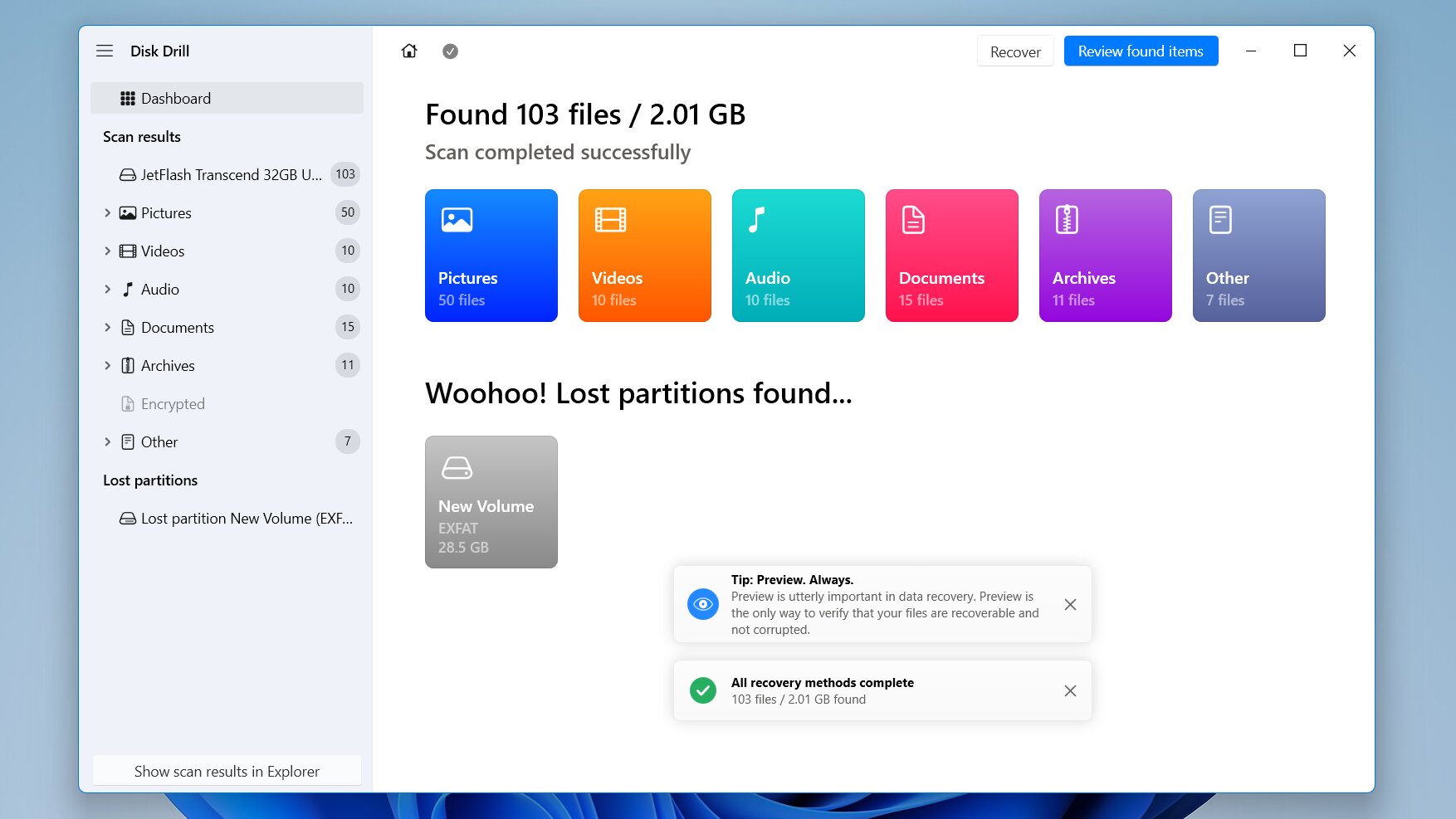Open the New Volume EXFAT partition card
Screen dimensions: 1456x819
coord(491,502)
